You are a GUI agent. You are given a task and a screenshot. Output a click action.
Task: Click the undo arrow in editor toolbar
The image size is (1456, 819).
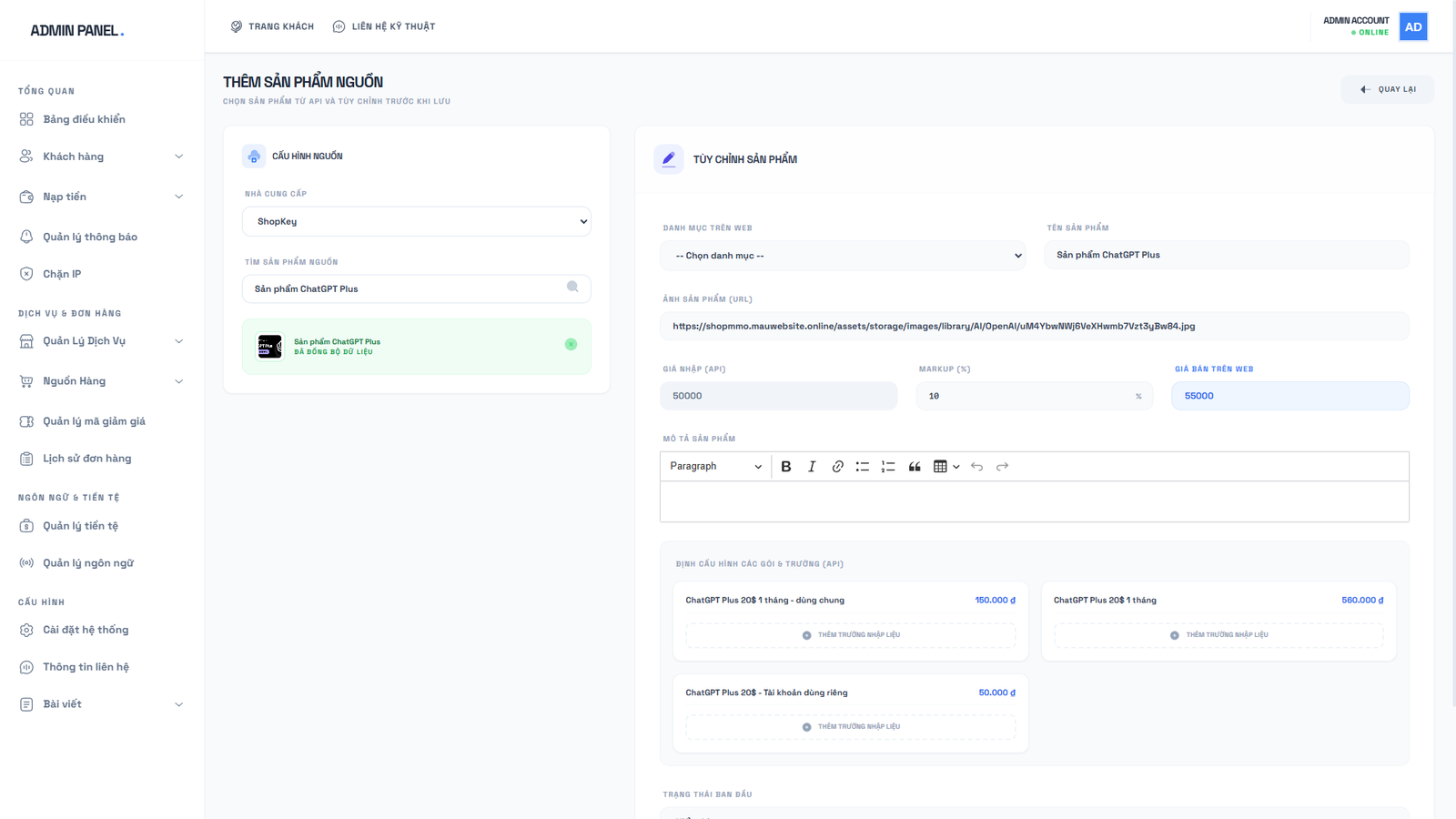976,467
